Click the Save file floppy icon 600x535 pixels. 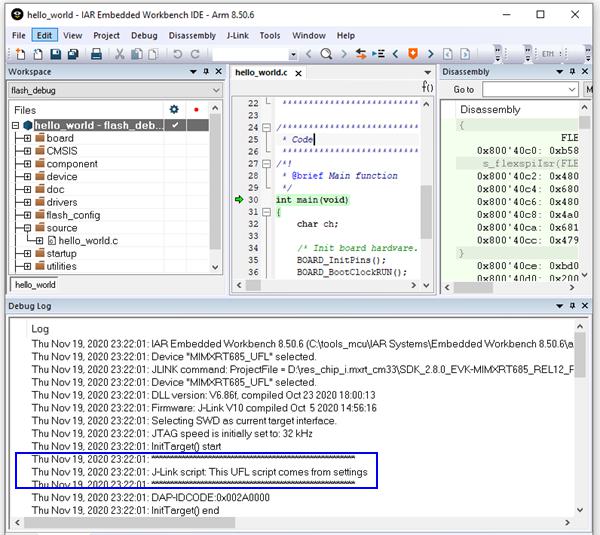click(x=55, y=54)
